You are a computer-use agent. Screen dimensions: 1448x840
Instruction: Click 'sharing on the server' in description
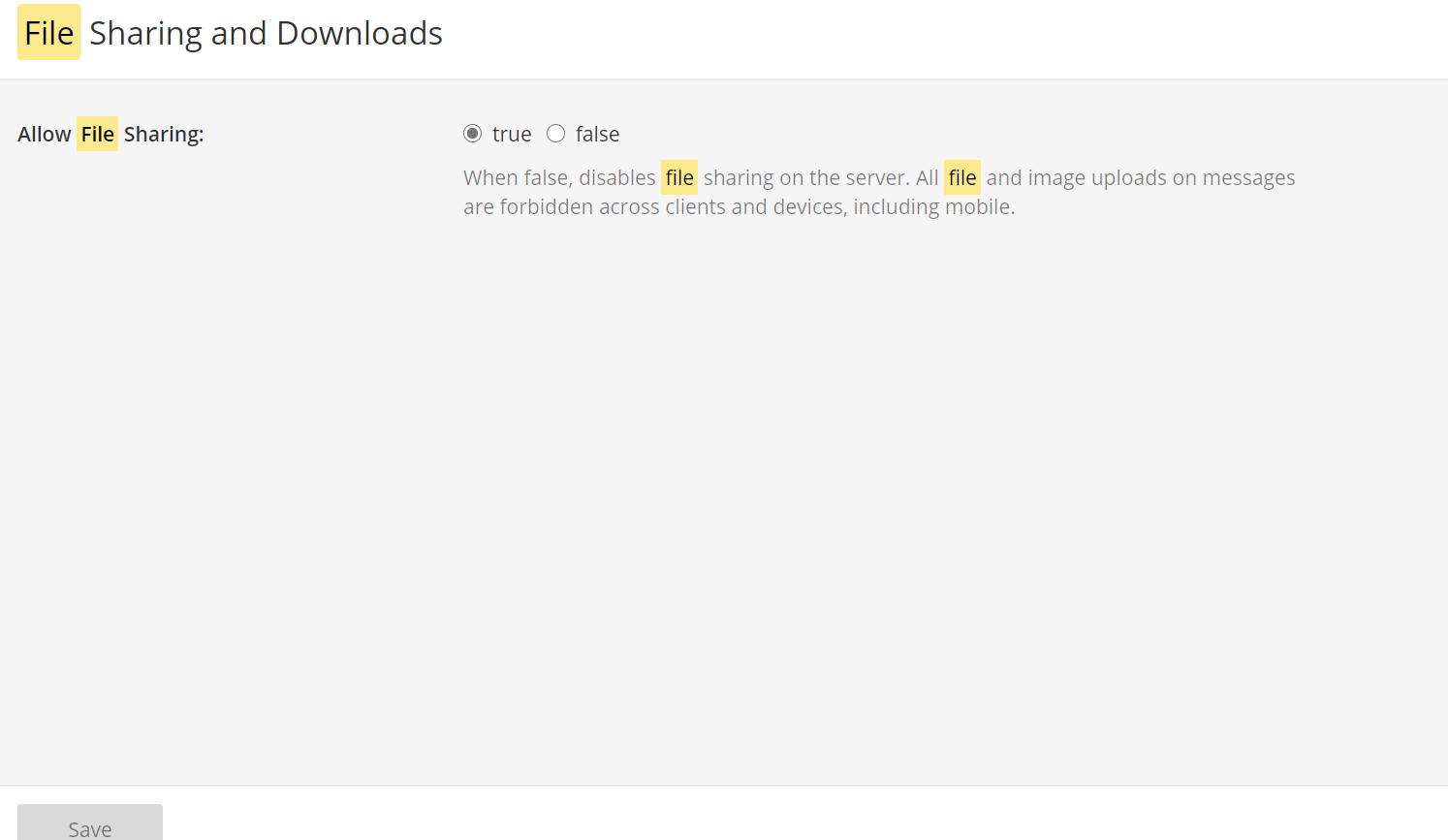[x=804, y=178]
